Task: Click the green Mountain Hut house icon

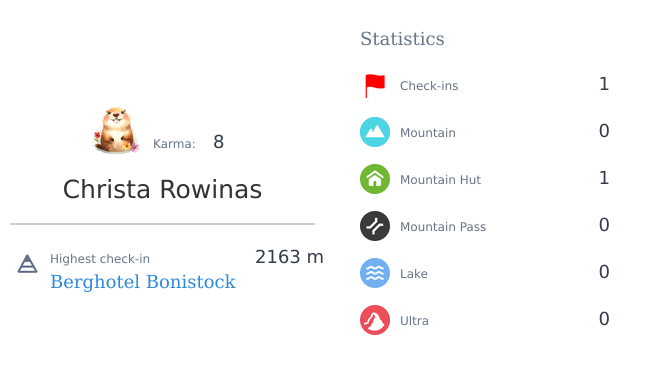Action: click(375, 179)
